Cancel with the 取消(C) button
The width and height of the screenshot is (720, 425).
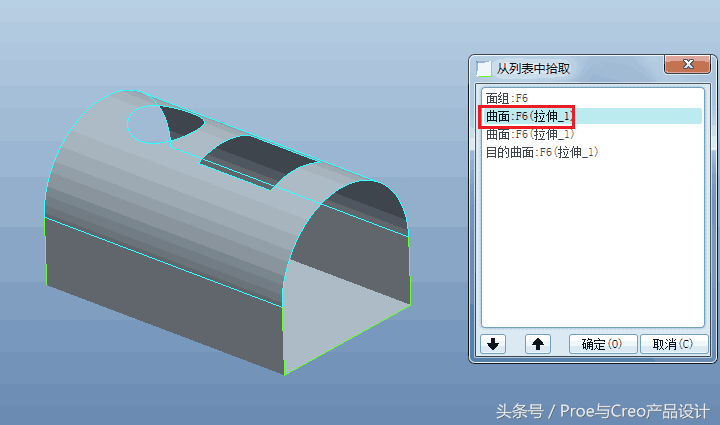pos(674,344)
